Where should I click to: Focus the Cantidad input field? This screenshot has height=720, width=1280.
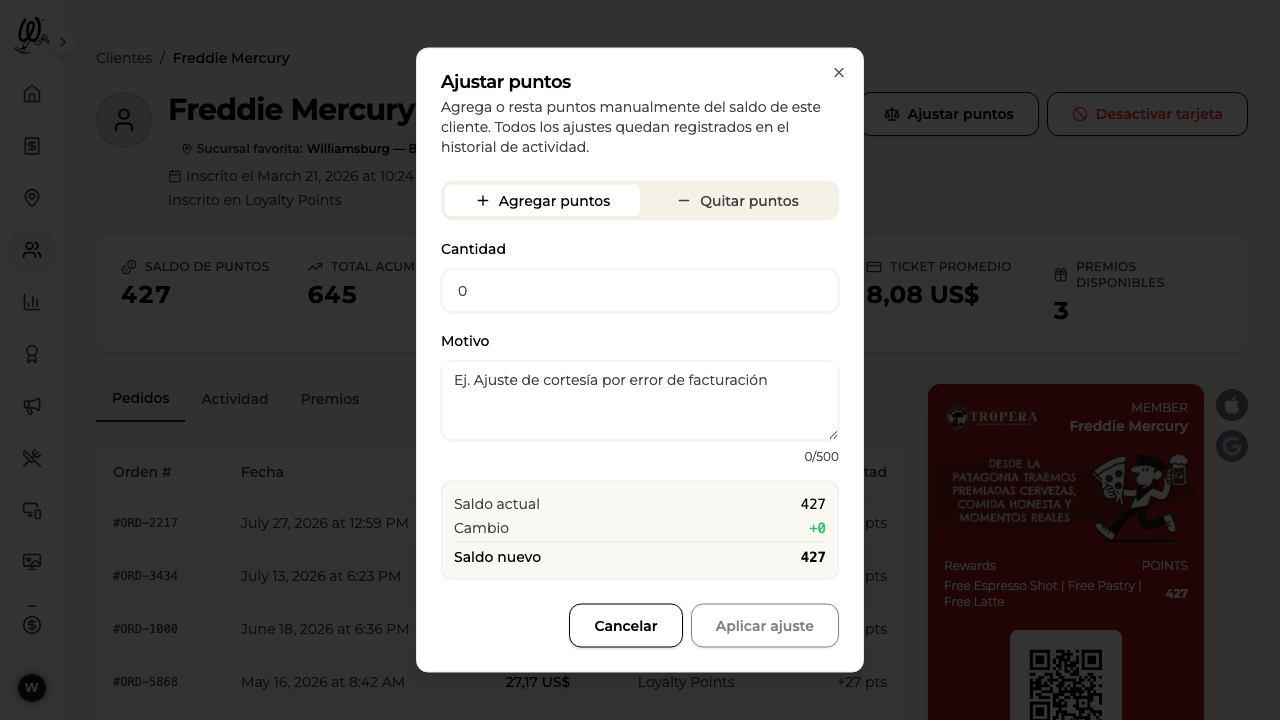640,291
